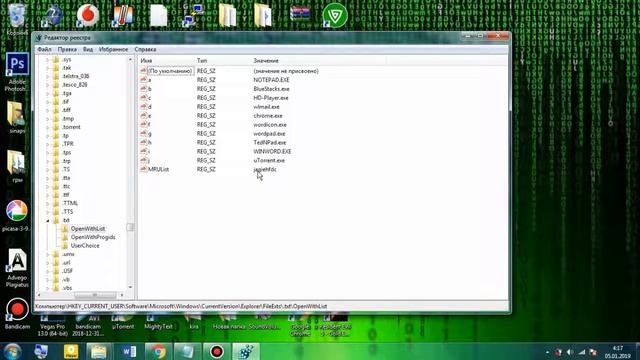
Task: Click the tree pane scroll-up arrow
Action: (131, 60)
